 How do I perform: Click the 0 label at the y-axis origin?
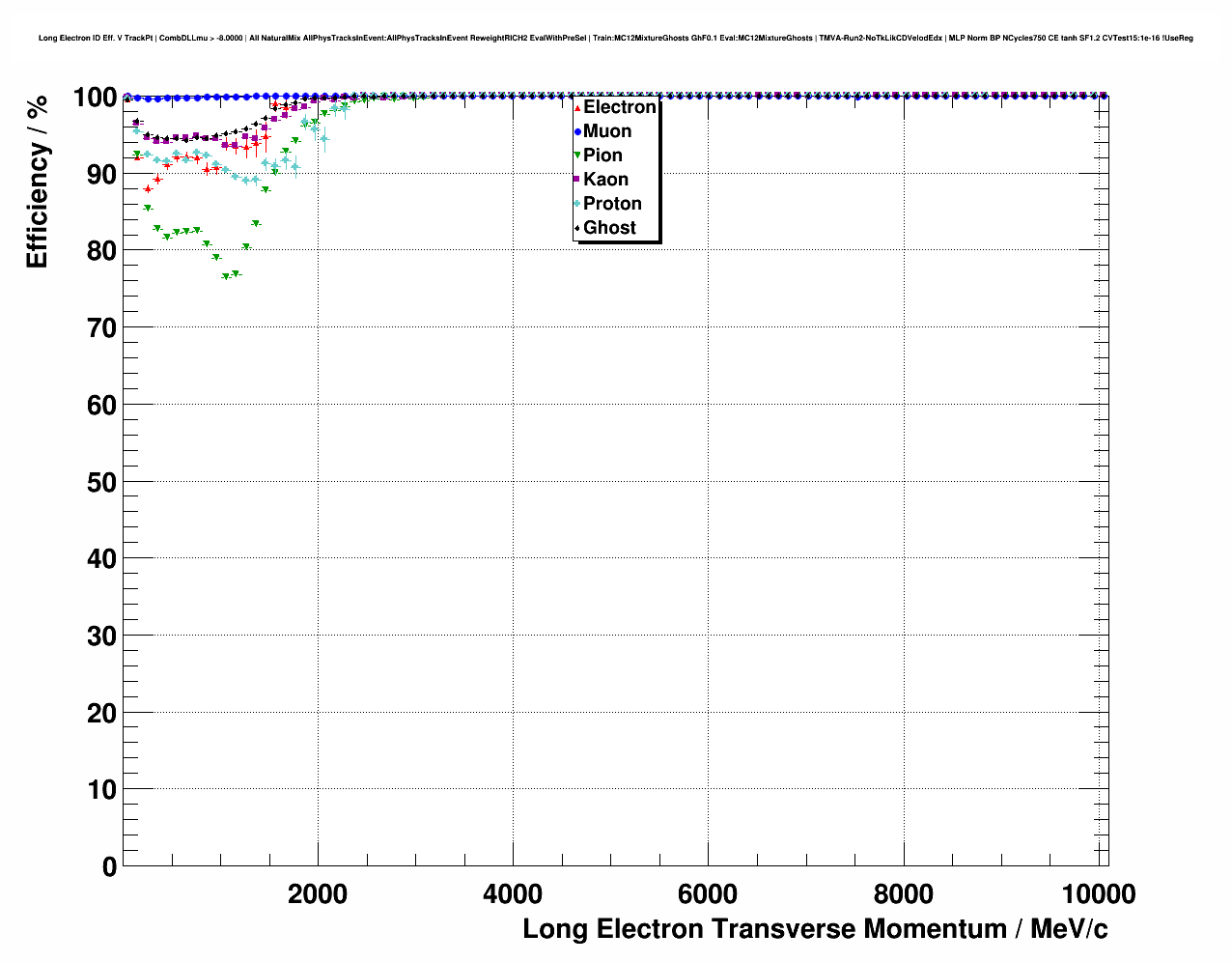(x=109, y=866)
